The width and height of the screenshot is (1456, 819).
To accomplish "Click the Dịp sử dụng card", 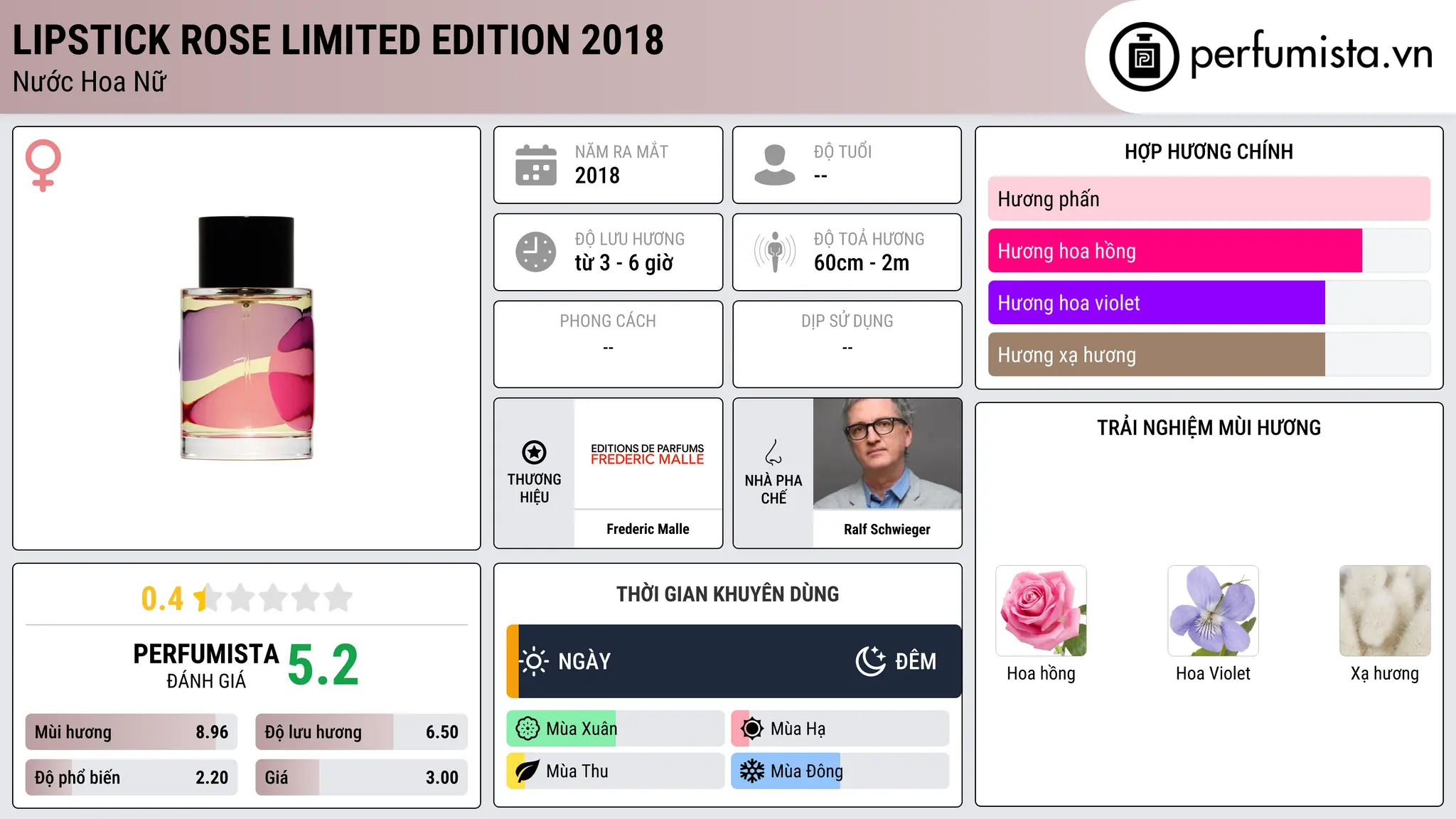I will click(x=847, y=344).
